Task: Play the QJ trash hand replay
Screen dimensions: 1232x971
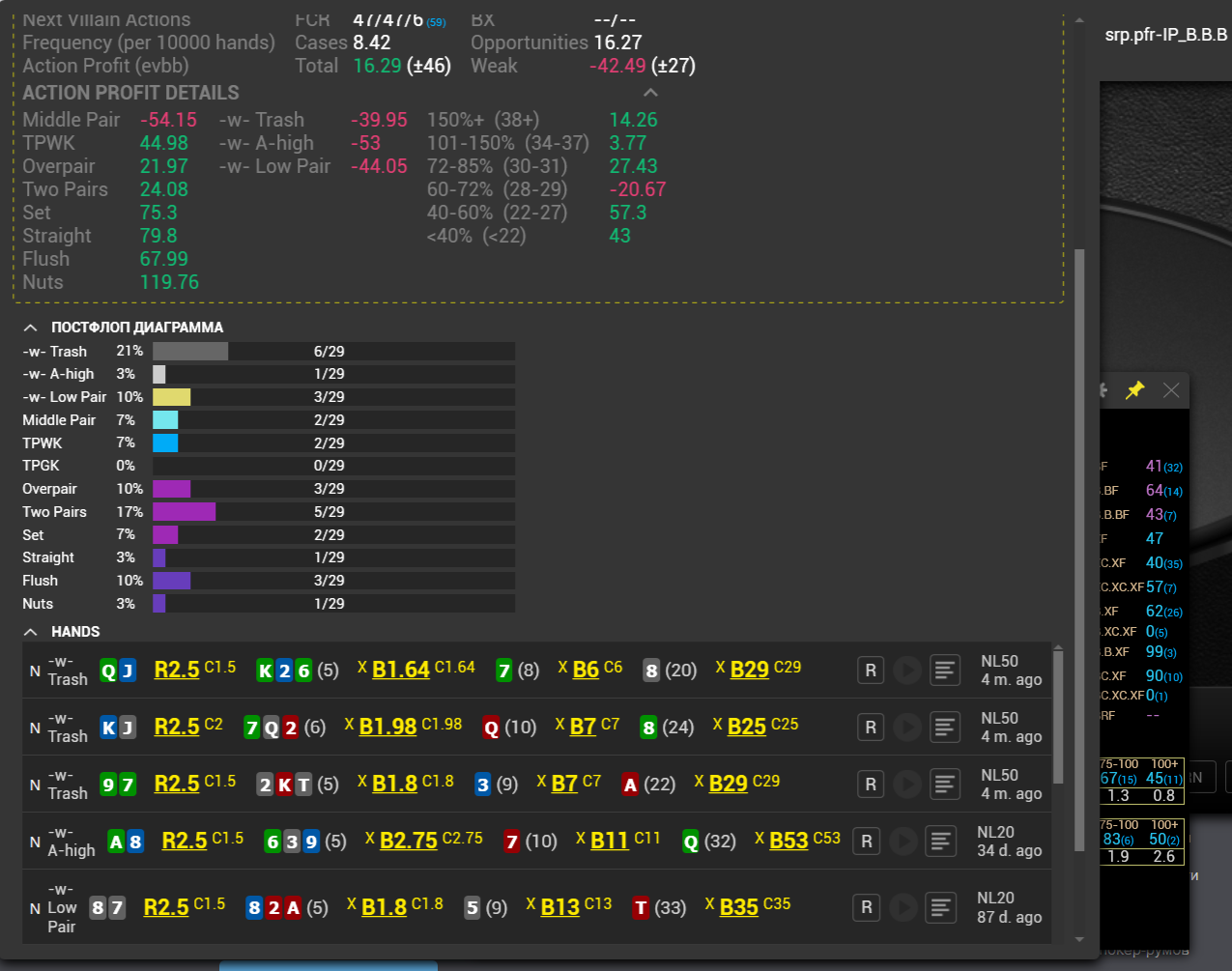Action: 906,670
